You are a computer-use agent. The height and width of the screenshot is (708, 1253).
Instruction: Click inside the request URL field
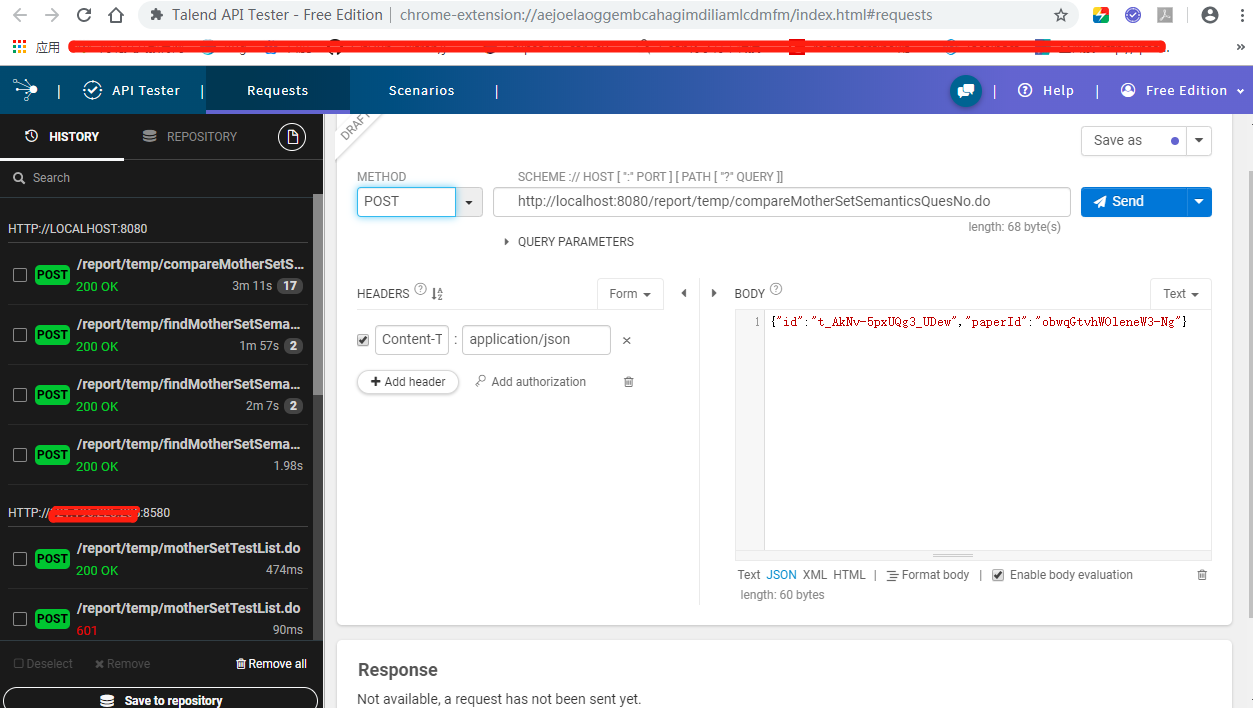point(780,201)
